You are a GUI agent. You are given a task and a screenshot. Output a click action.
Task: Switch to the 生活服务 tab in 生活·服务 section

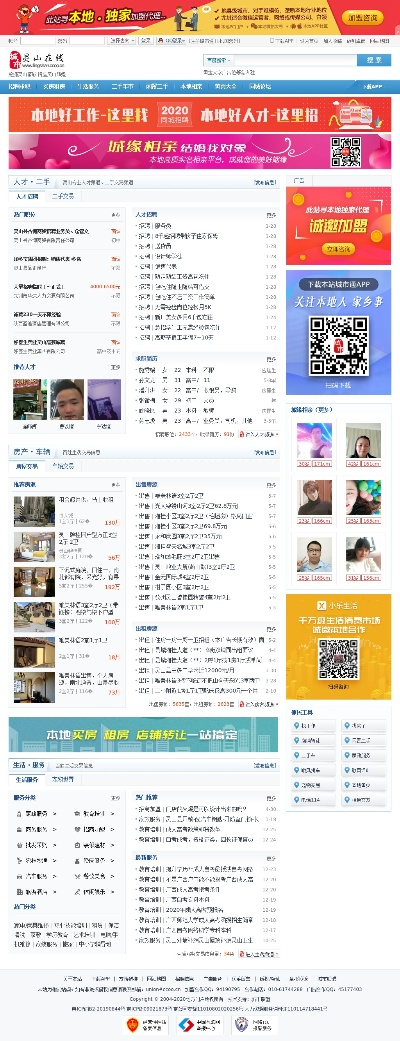[x=27, y=779]
